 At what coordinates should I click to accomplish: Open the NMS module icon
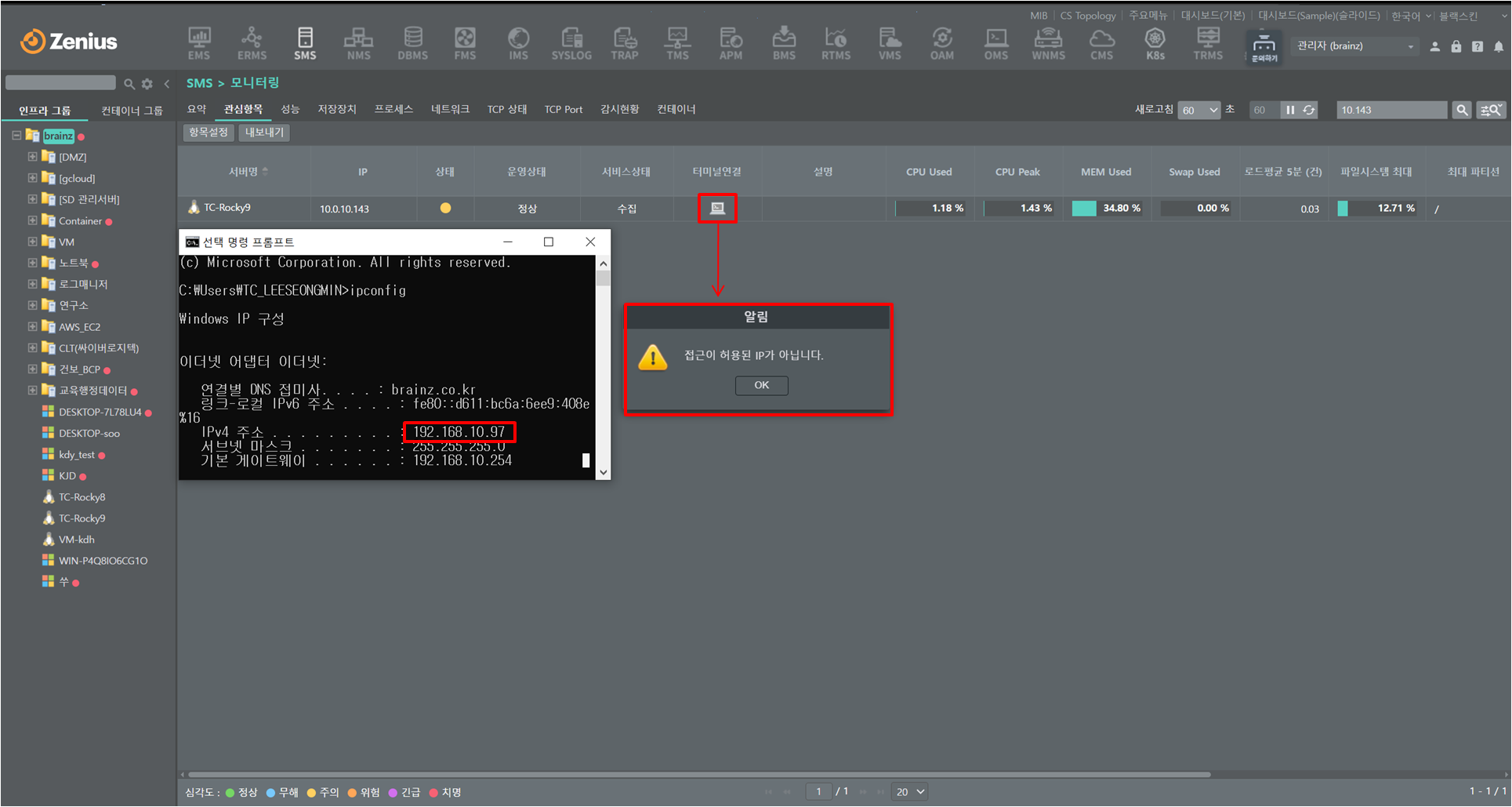358,44
